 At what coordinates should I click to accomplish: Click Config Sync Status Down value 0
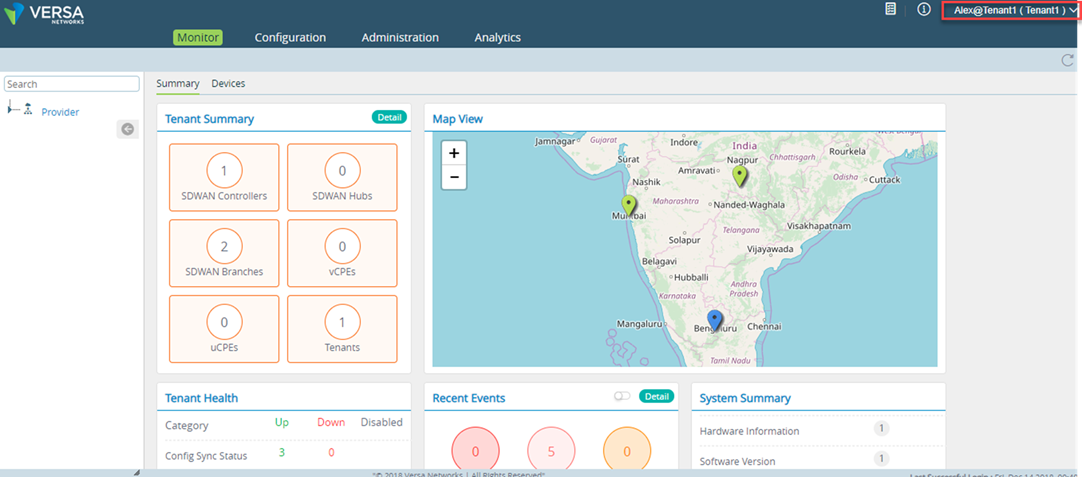click(x=331, y=452)
